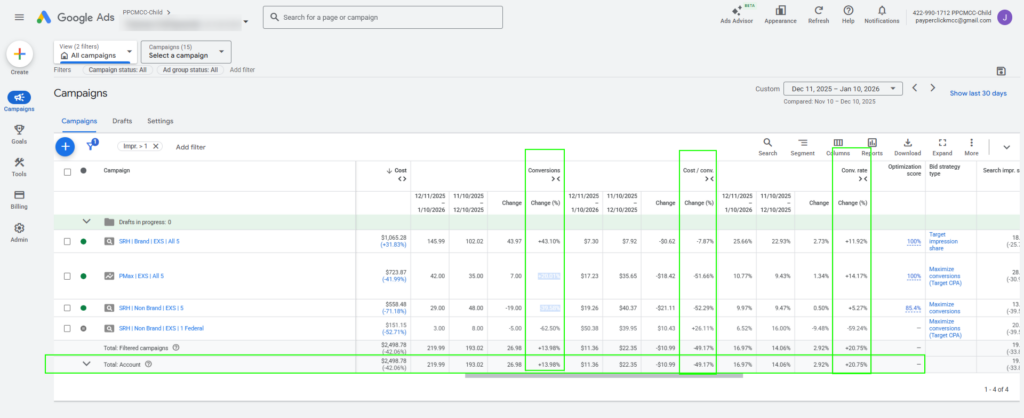Open Admin in the left sidebar
Screen dimensions: 1024x418
pyautogui.click(x=20, y=231)
